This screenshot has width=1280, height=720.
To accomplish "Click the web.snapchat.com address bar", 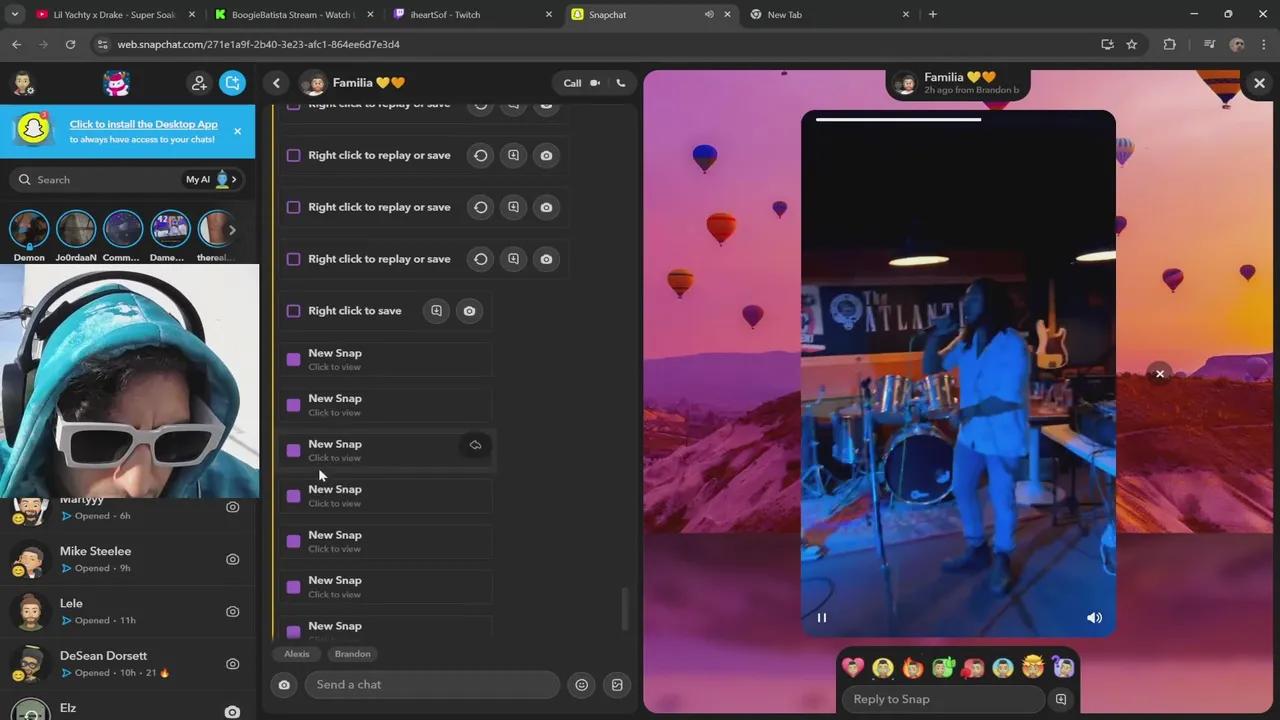I will click(600, 45).
